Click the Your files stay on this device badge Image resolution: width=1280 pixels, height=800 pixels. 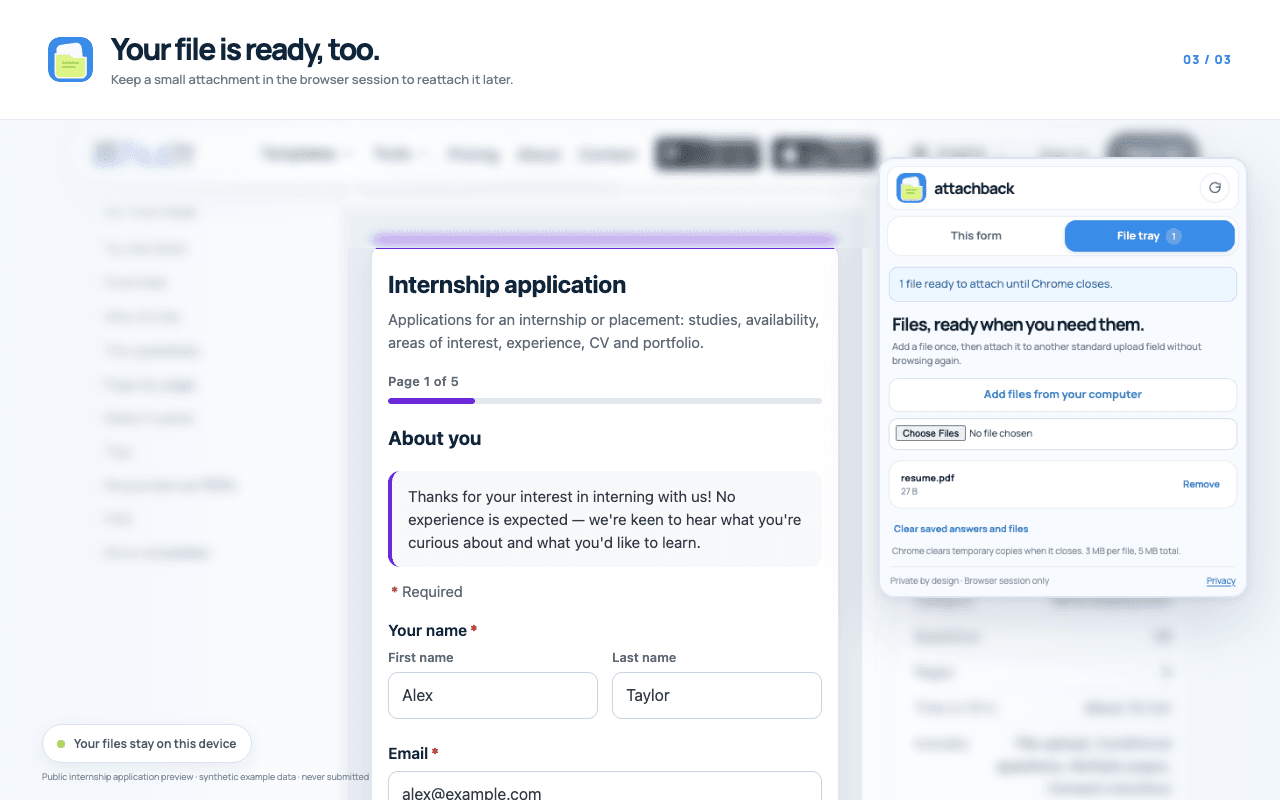tap(147, 744)
